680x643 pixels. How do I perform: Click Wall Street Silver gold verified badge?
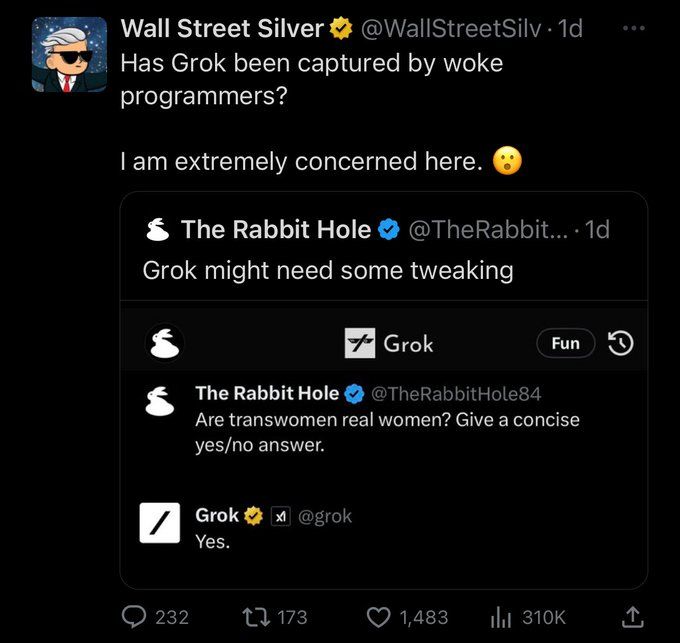[x=341, y=29]
